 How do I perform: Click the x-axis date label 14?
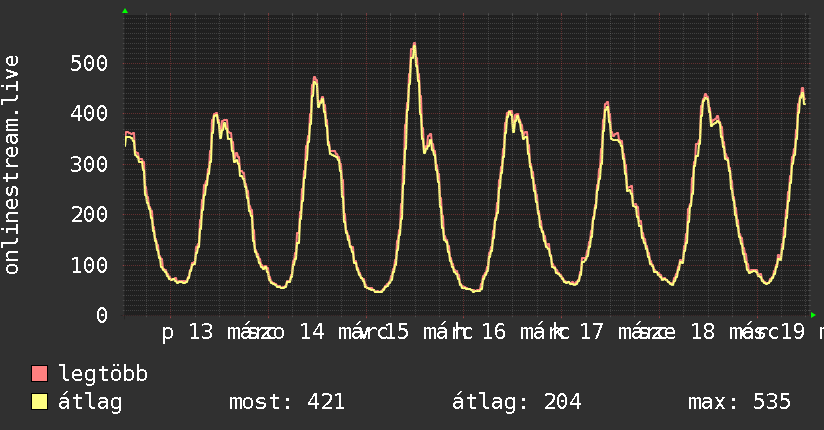312,332
